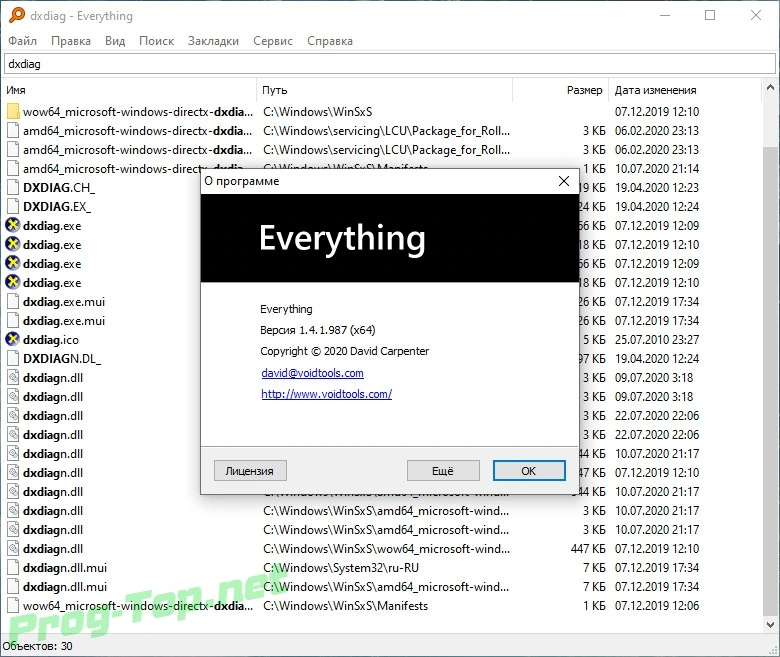Click the Ещё button in About dialog
This screenshot has height=657, width=780.
pos(443,470)
